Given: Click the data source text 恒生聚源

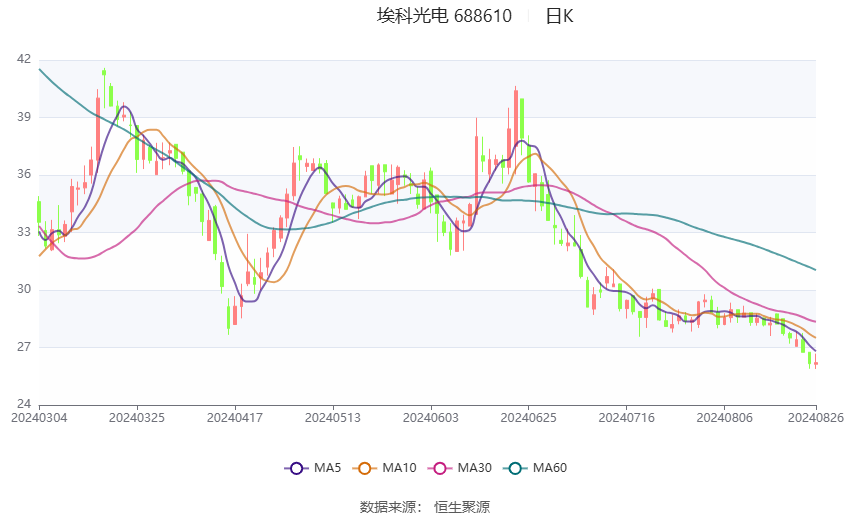Looking at the screenshot, I should pos(462,507).
